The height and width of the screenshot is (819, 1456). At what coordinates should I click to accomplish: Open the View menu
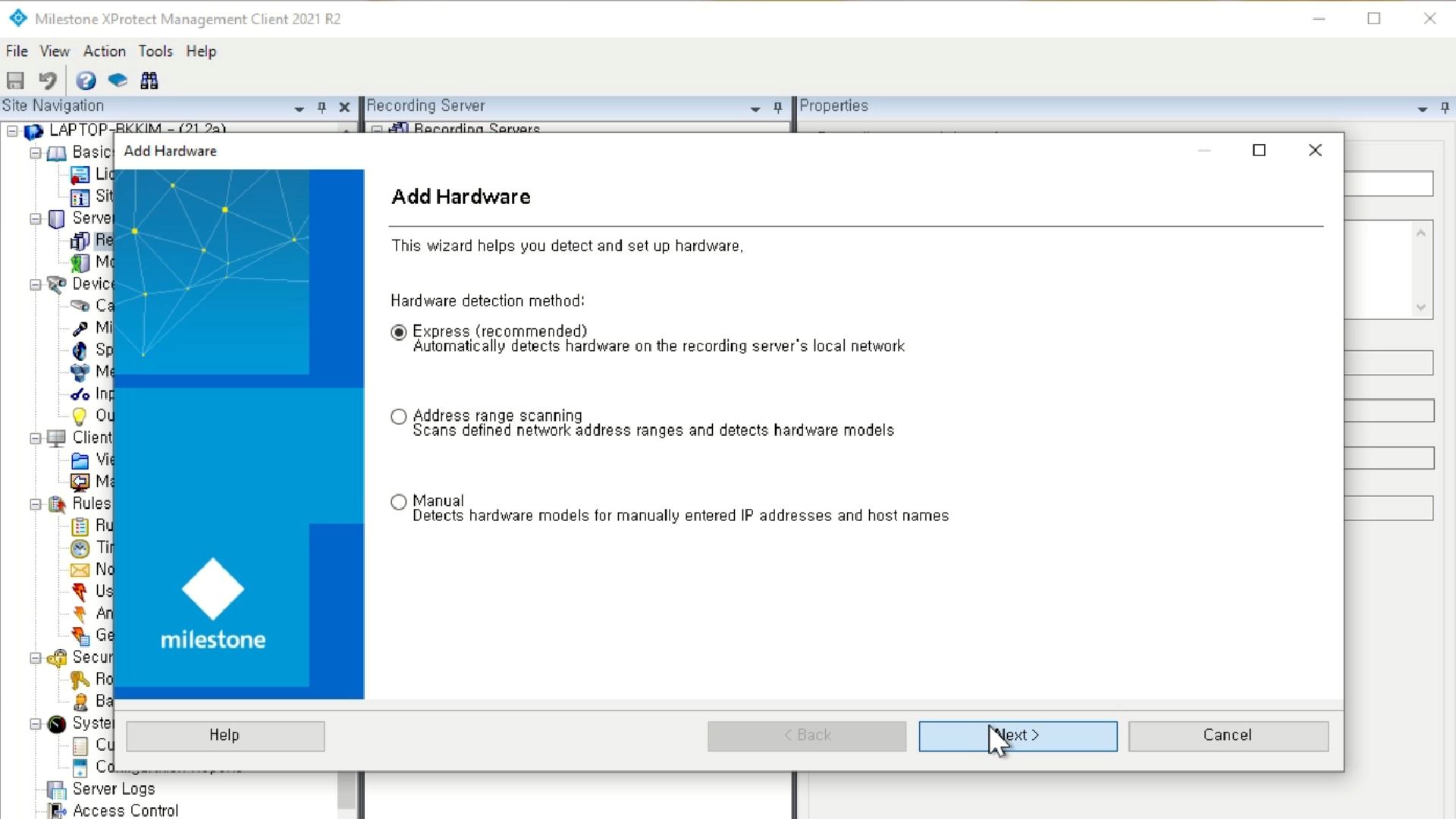[55, 52]
